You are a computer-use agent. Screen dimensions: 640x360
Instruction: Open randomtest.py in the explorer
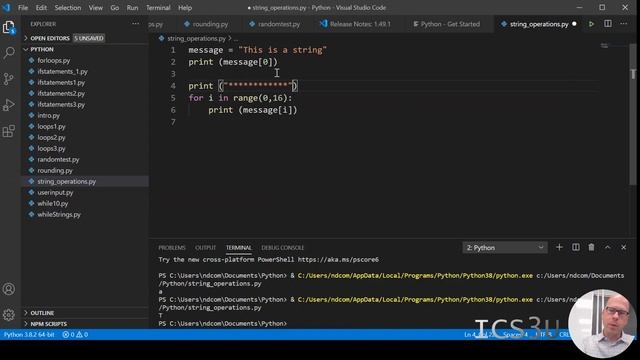[x=58, y=160]
